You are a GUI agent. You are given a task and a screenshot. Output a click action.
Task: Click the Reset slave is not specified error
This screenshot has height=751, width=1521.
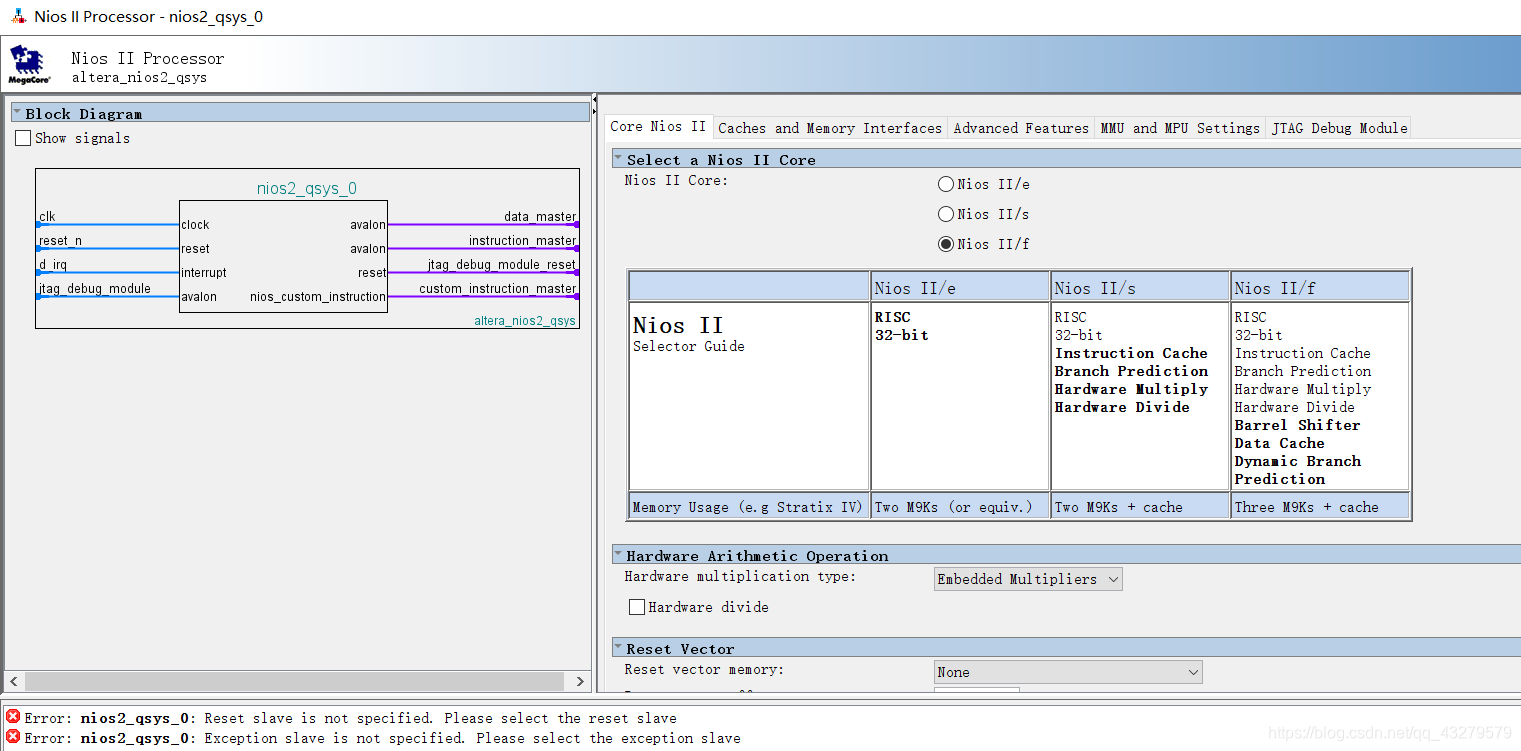click(351, 718)
